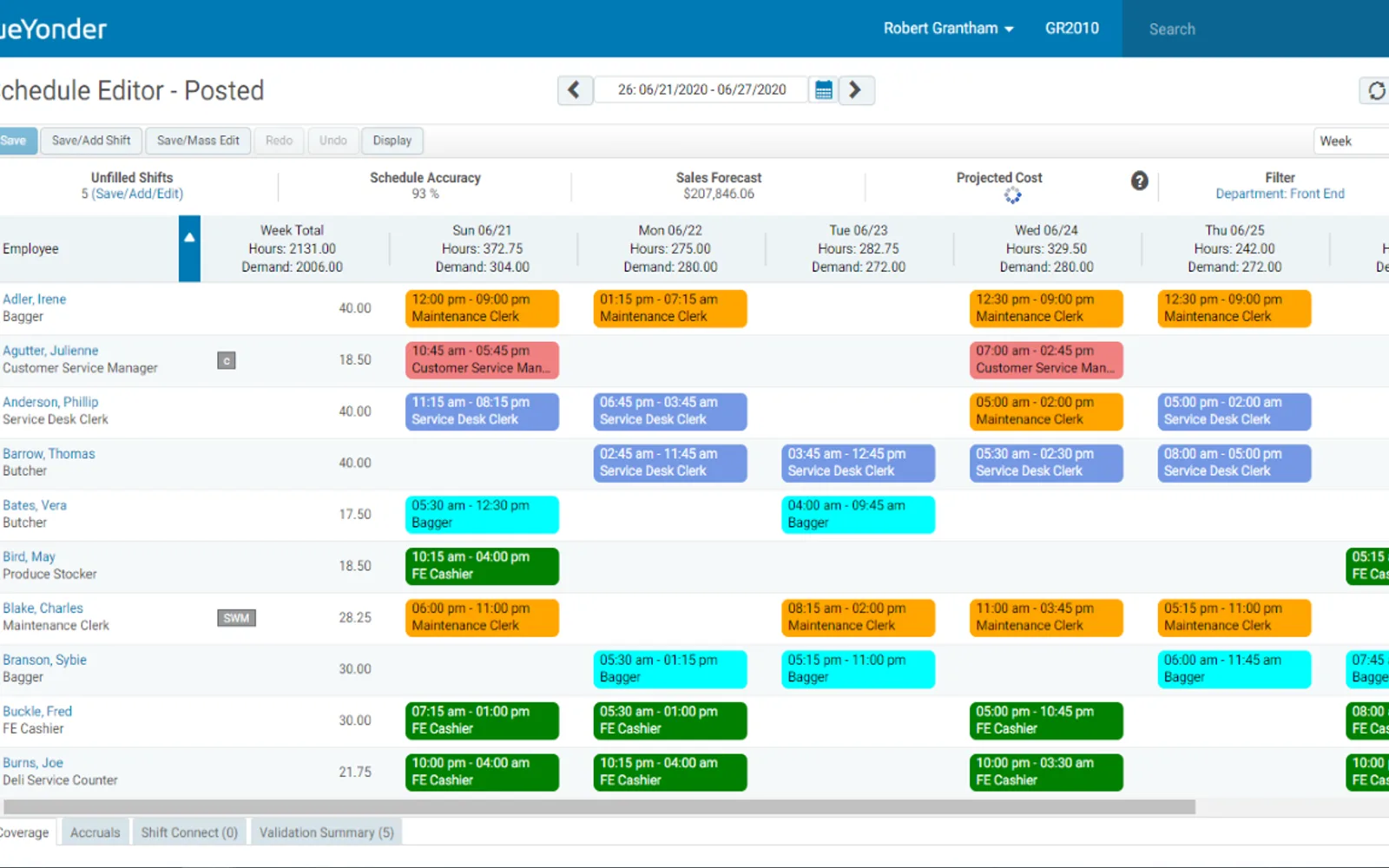Screen dimensions: 1389x868
Task: Select Buckle's Wednesday 05:00 pm - 10:45 pm shift
Action: coord(1046,720)
